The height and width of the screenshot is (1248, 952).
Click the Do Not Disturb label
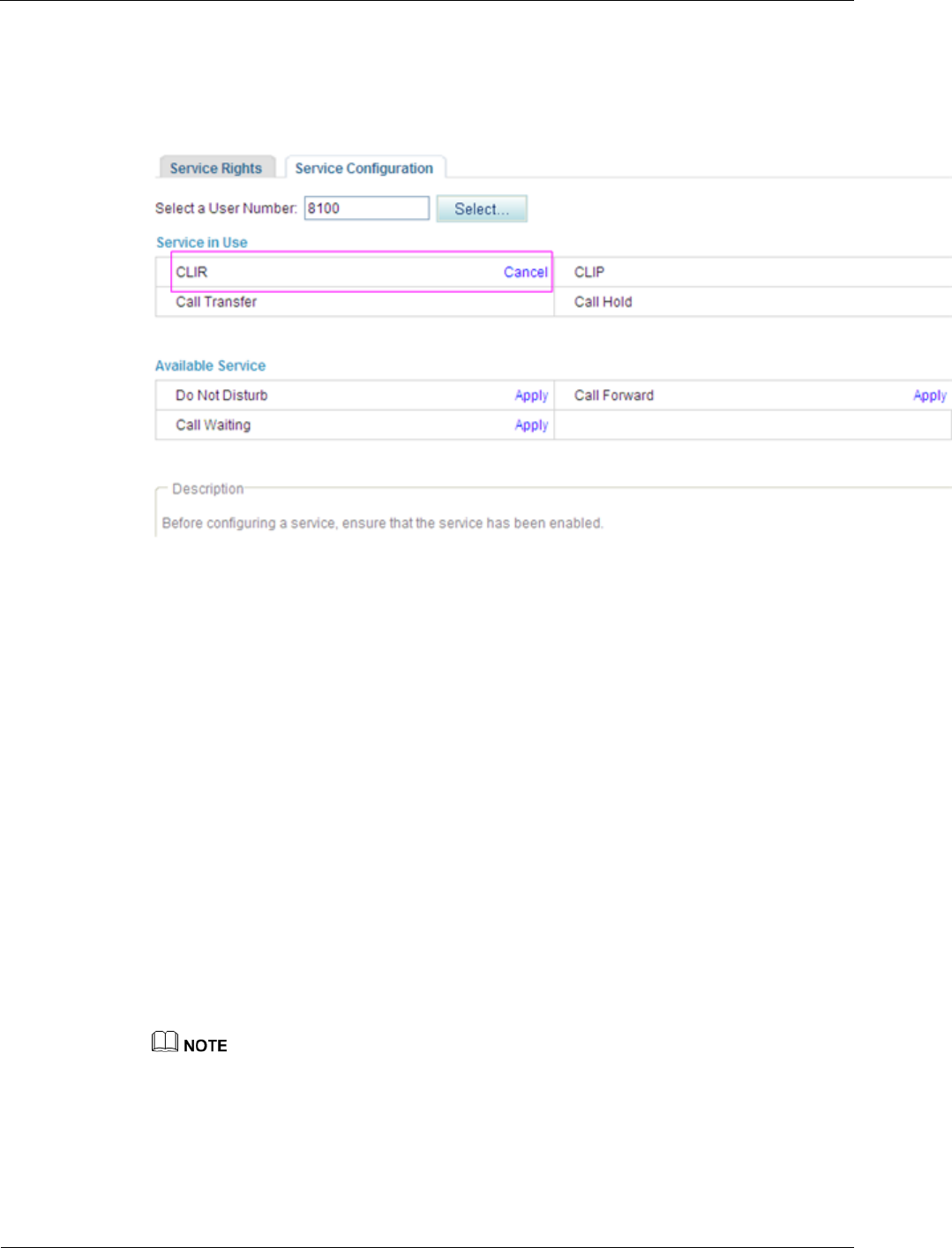tap(221, 395)
